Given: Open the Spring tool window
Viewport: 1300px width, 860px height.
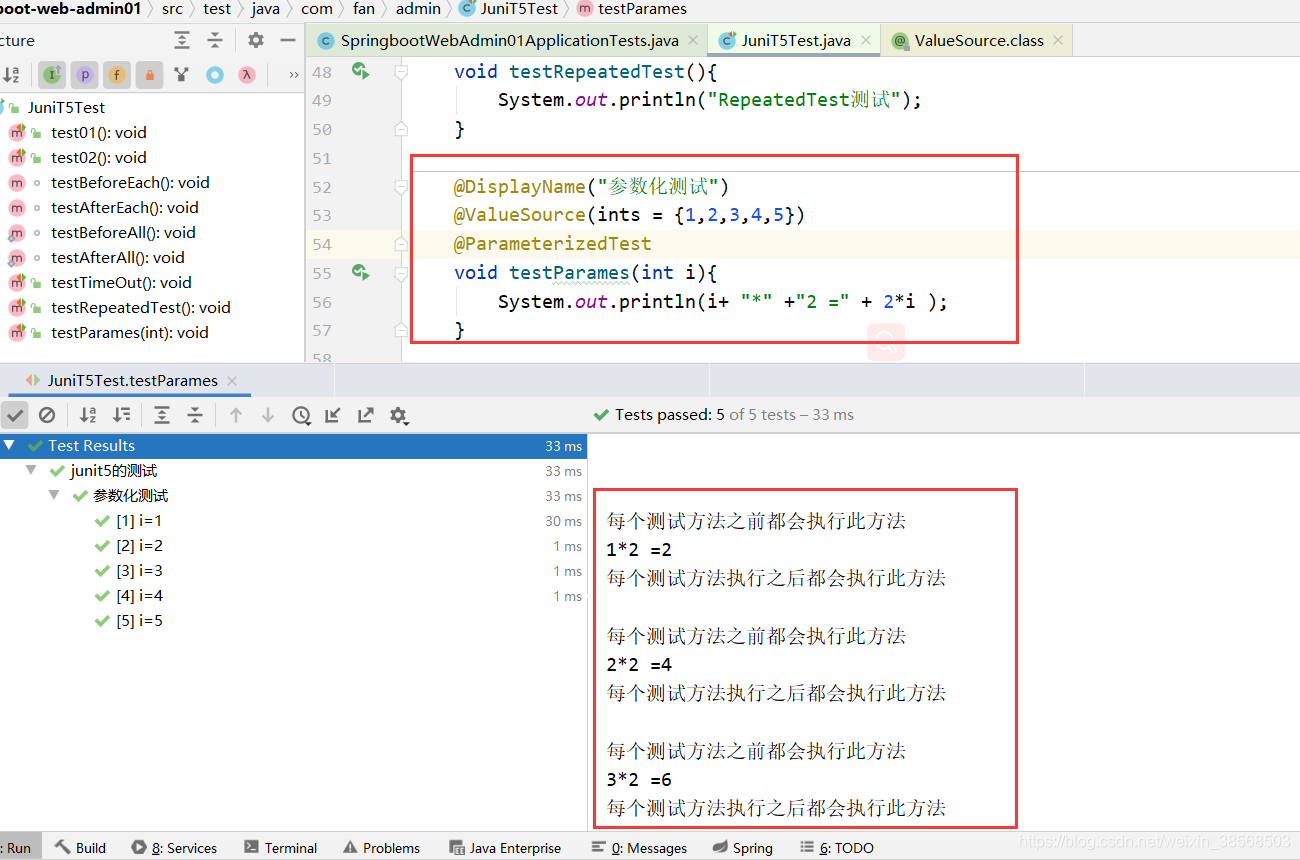Looking at the screenshot, I should (743, 848).
